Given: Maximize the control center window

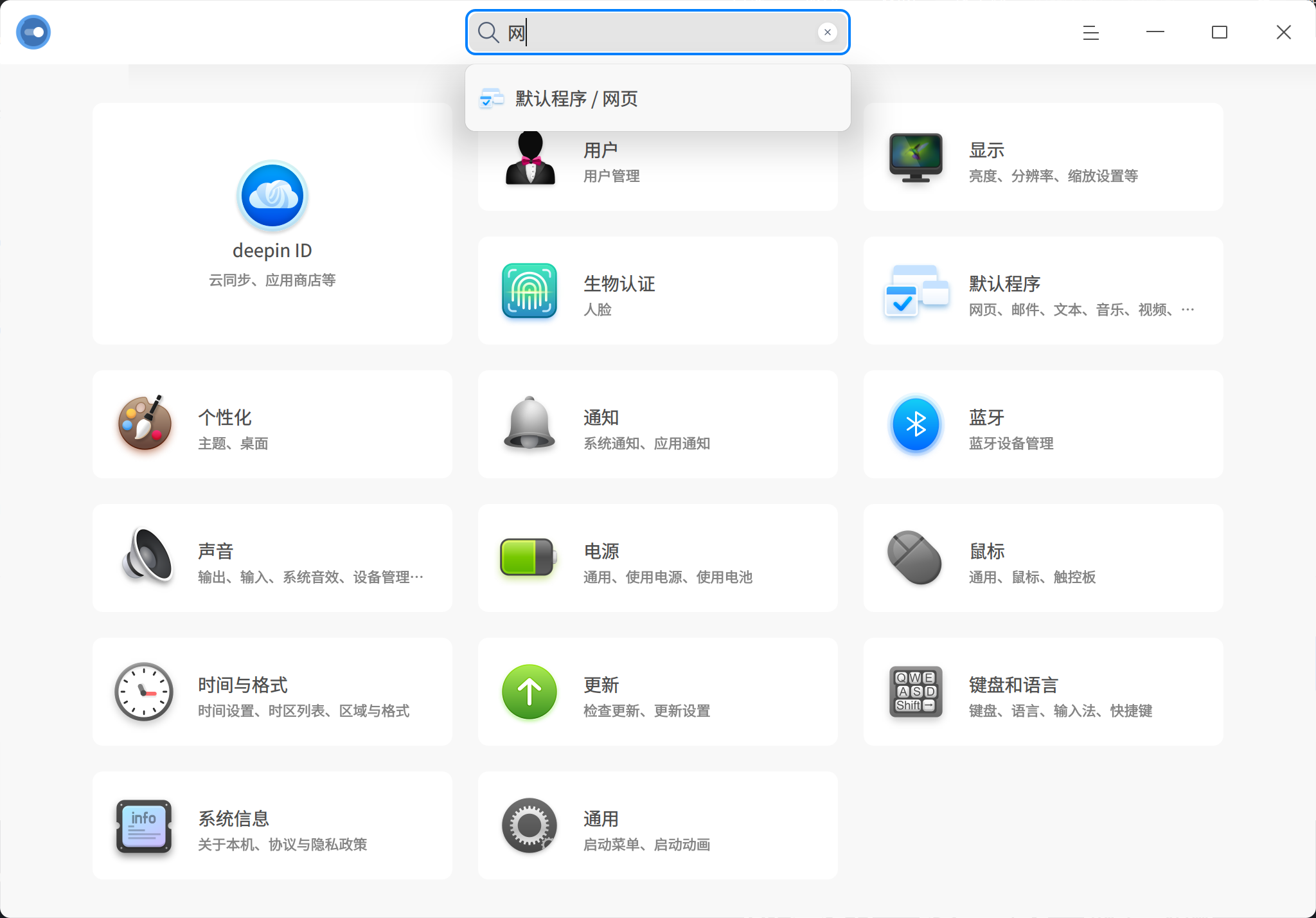Looking at the screenshot, I should coord(1220,32).
